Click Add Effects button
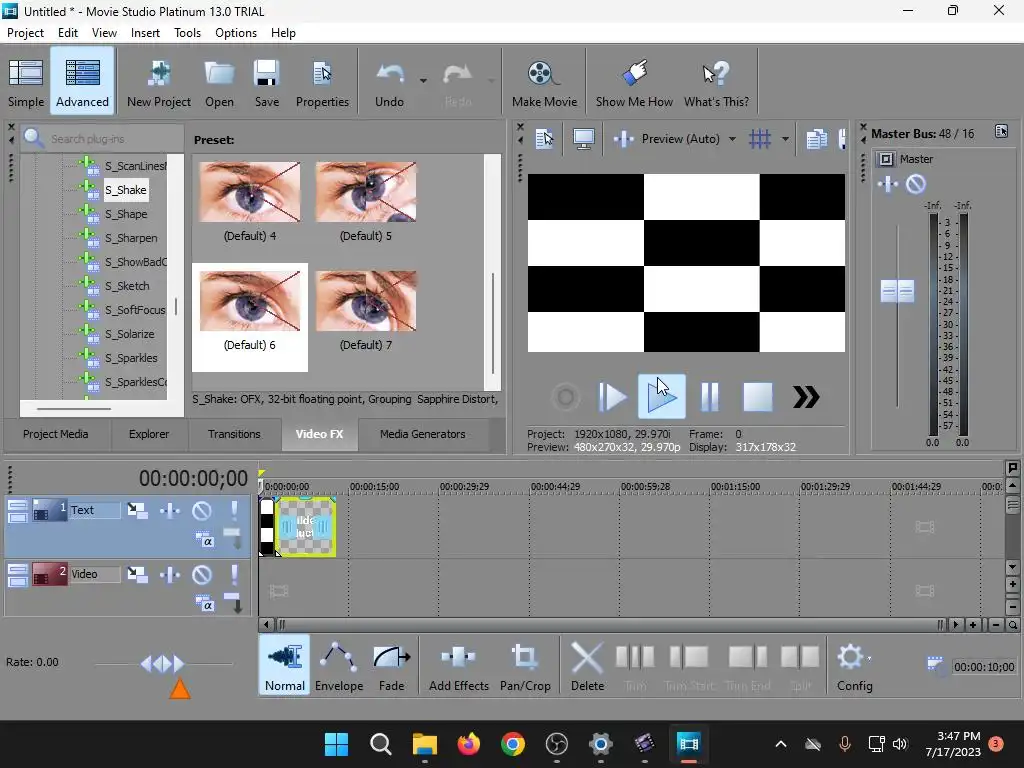1024x768 pixels. click(458, 665)
